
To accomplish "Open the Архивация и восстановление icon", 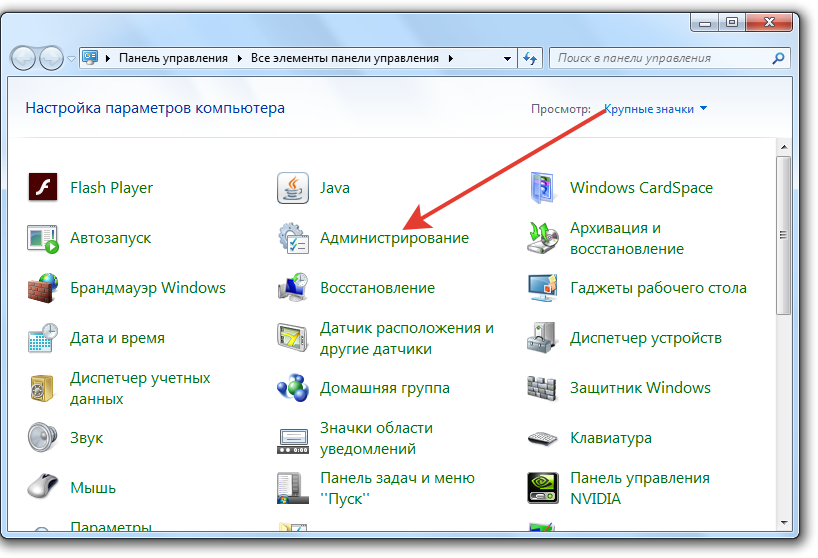I will click(x=543, y=238).
